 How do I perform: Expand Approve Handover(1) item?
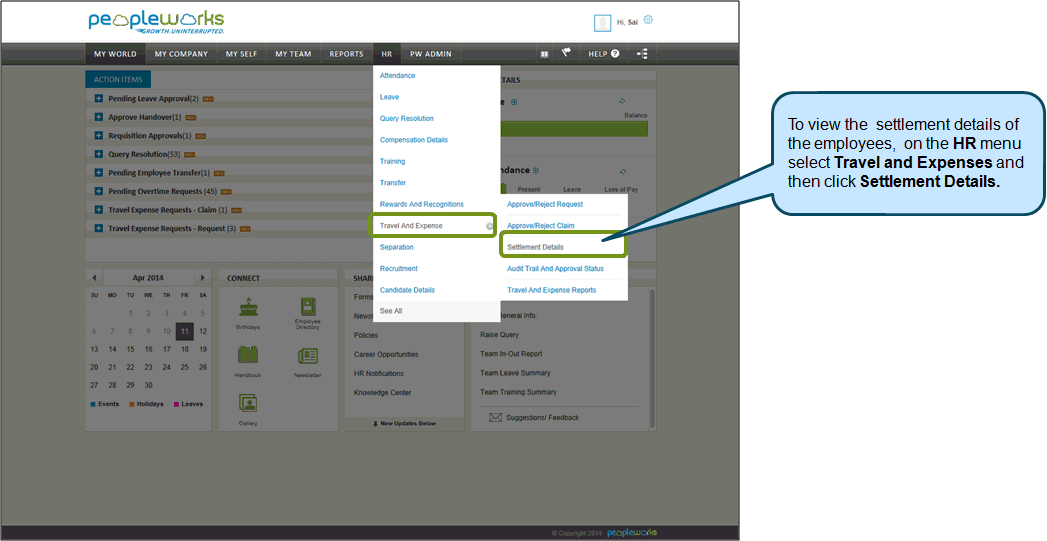(x=98, y=118)
